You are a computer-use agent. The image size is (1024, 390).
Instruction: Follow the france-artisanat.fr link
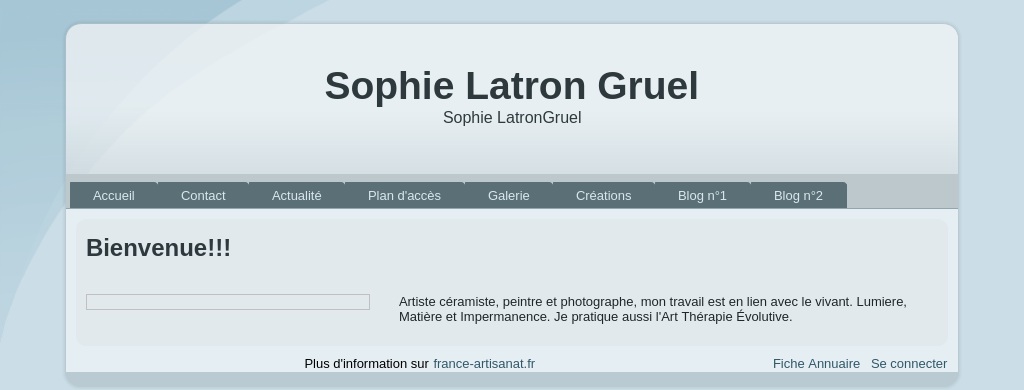pos(484,364)
